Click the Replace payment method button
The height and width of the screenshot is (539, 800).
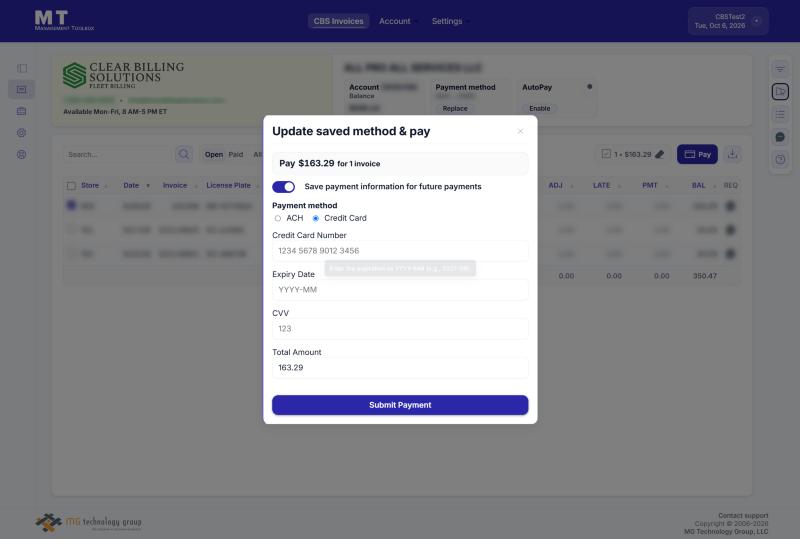pyautogui.click(x=455, y=108)
